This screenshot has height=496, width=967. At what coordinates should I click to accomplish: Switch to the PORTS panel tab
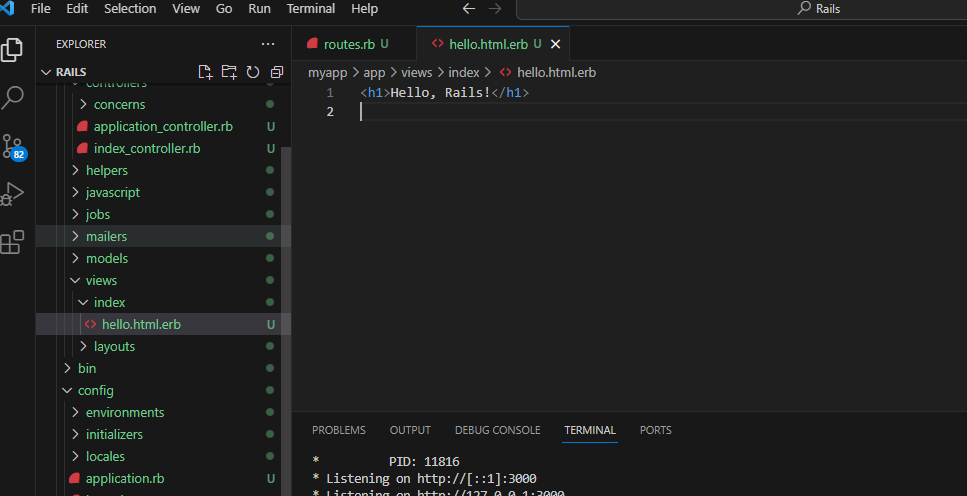tap(656, 430)
